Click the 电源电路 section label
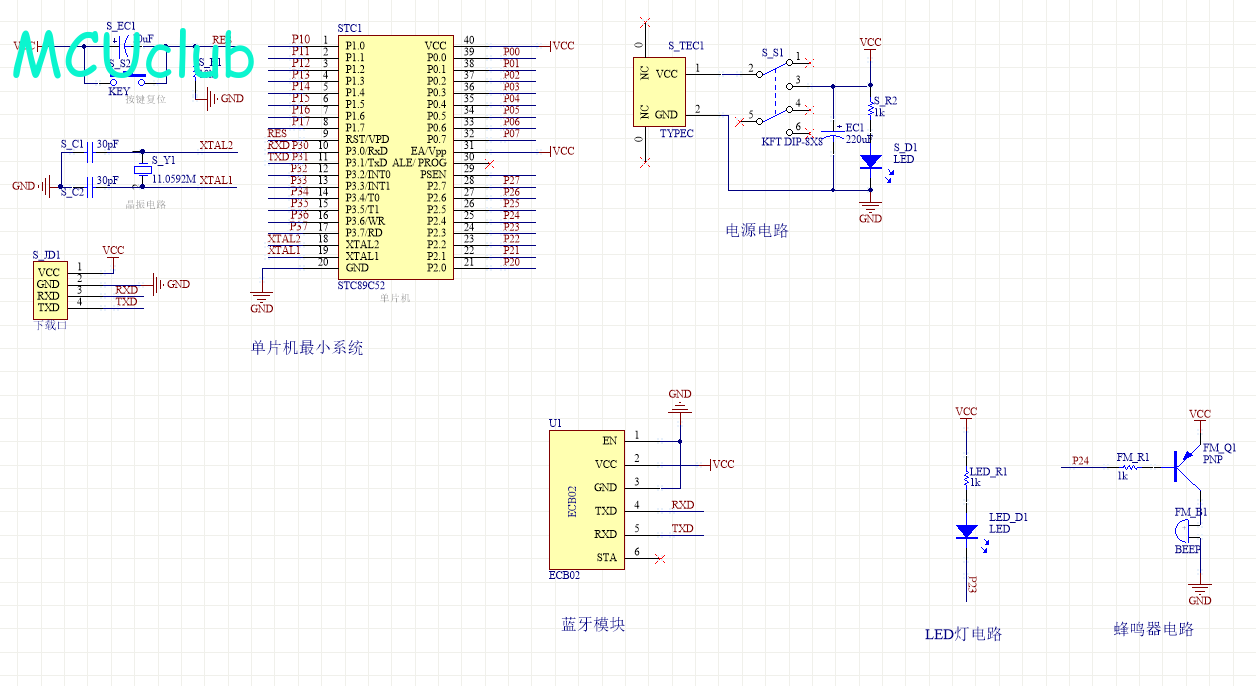Image resolution: width=1256 pixels, height=686 pixels. coord(757,231)
